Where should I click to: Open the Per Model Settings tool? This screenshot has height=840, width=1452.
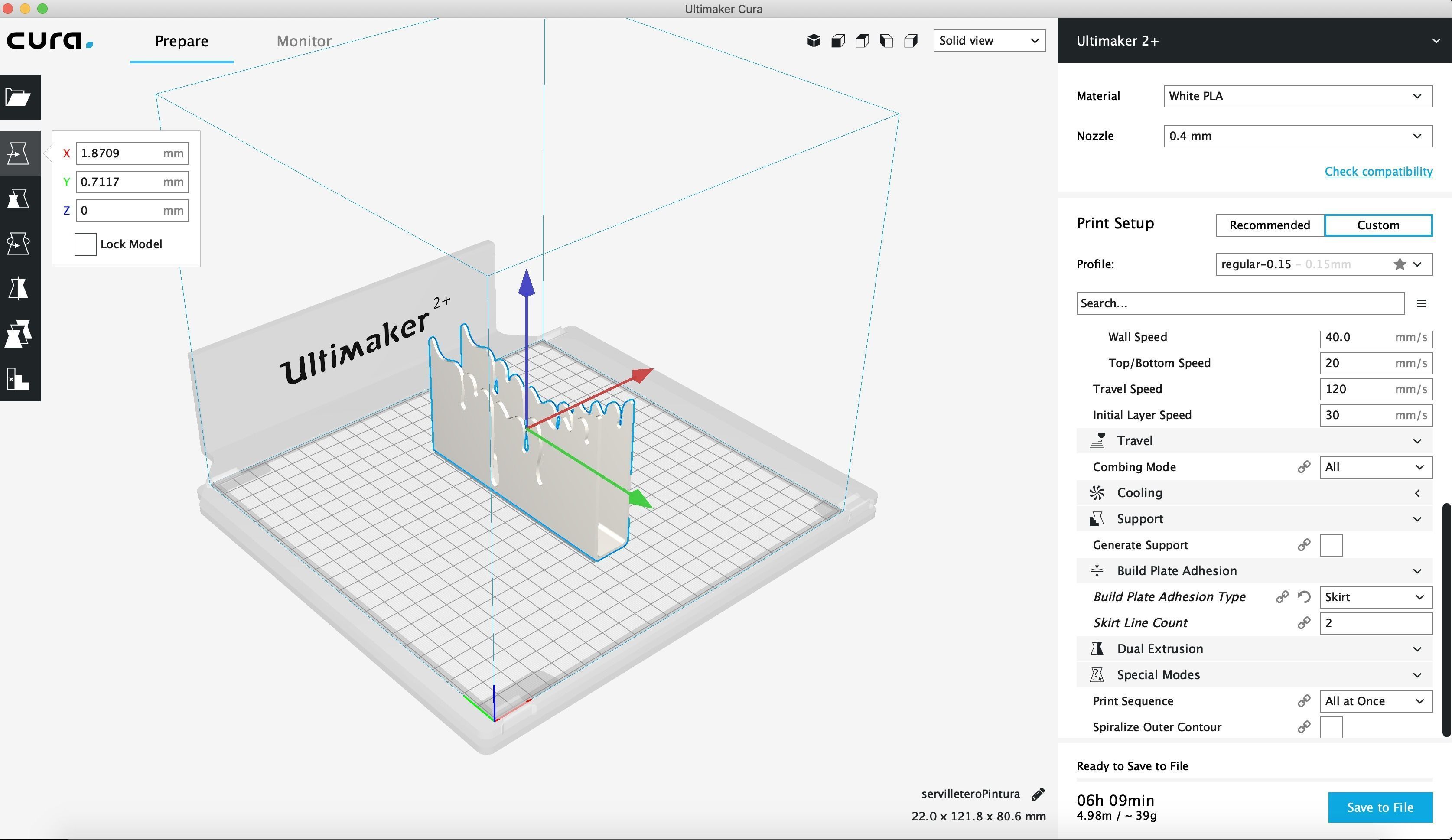click(19, 334)
